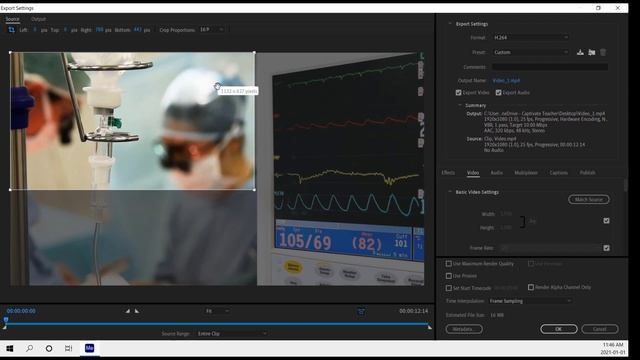Open the Video tab
The height and width of the screenshot is (360, 640).
click(x=473, y=173)
